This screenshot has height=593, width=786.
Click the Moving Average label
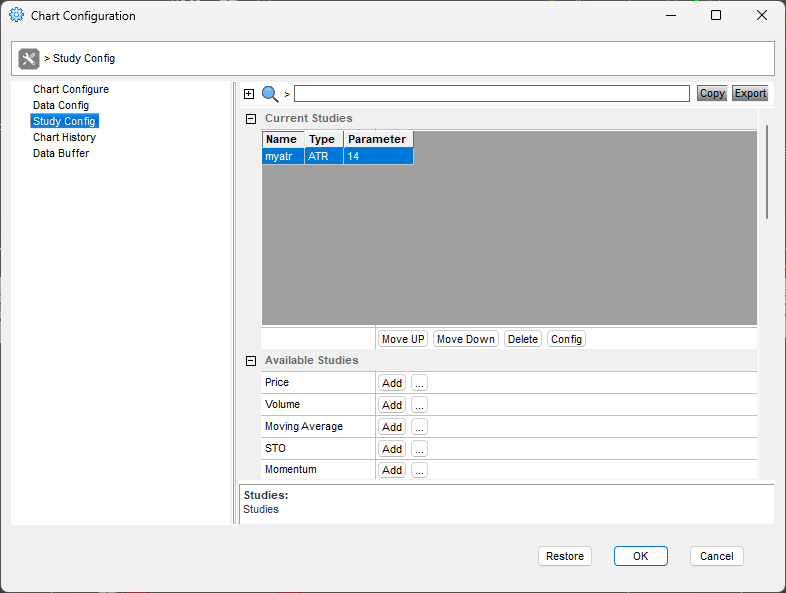click(304, 427)
